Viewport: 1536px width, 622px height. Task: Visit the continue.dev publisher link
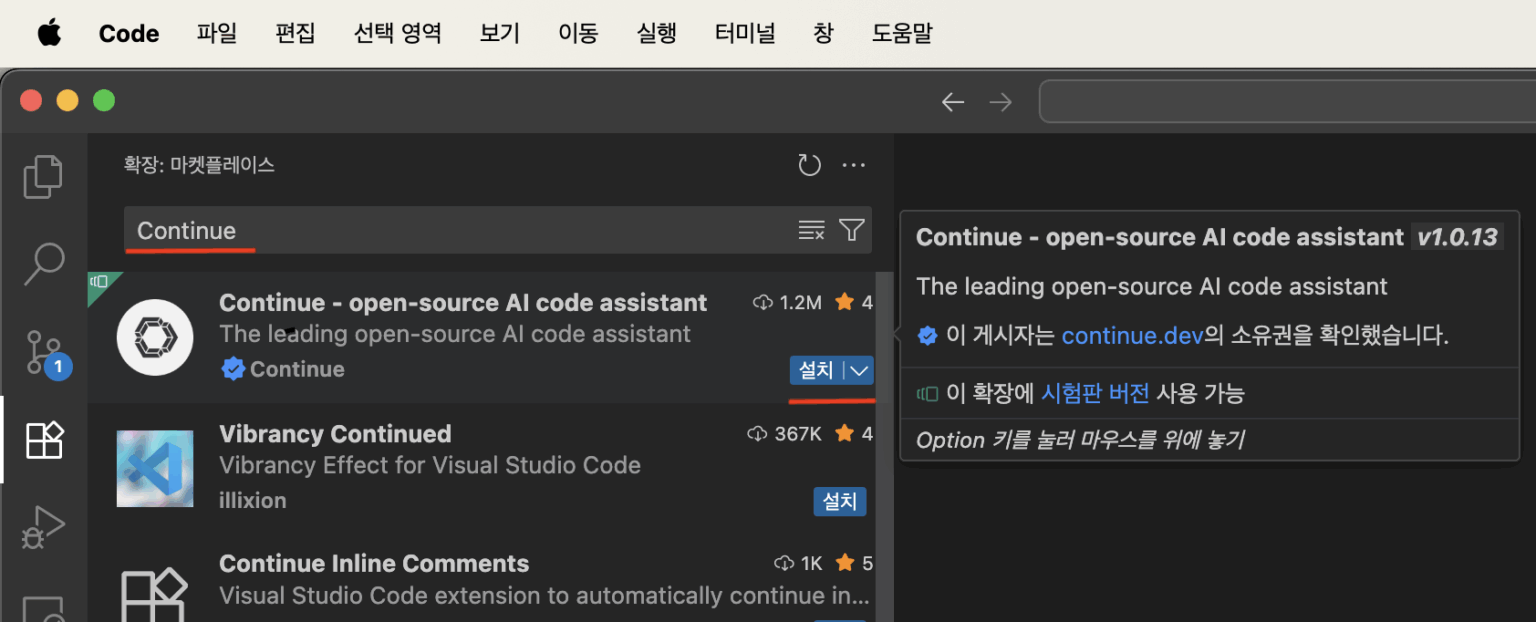pos(1132,336)
